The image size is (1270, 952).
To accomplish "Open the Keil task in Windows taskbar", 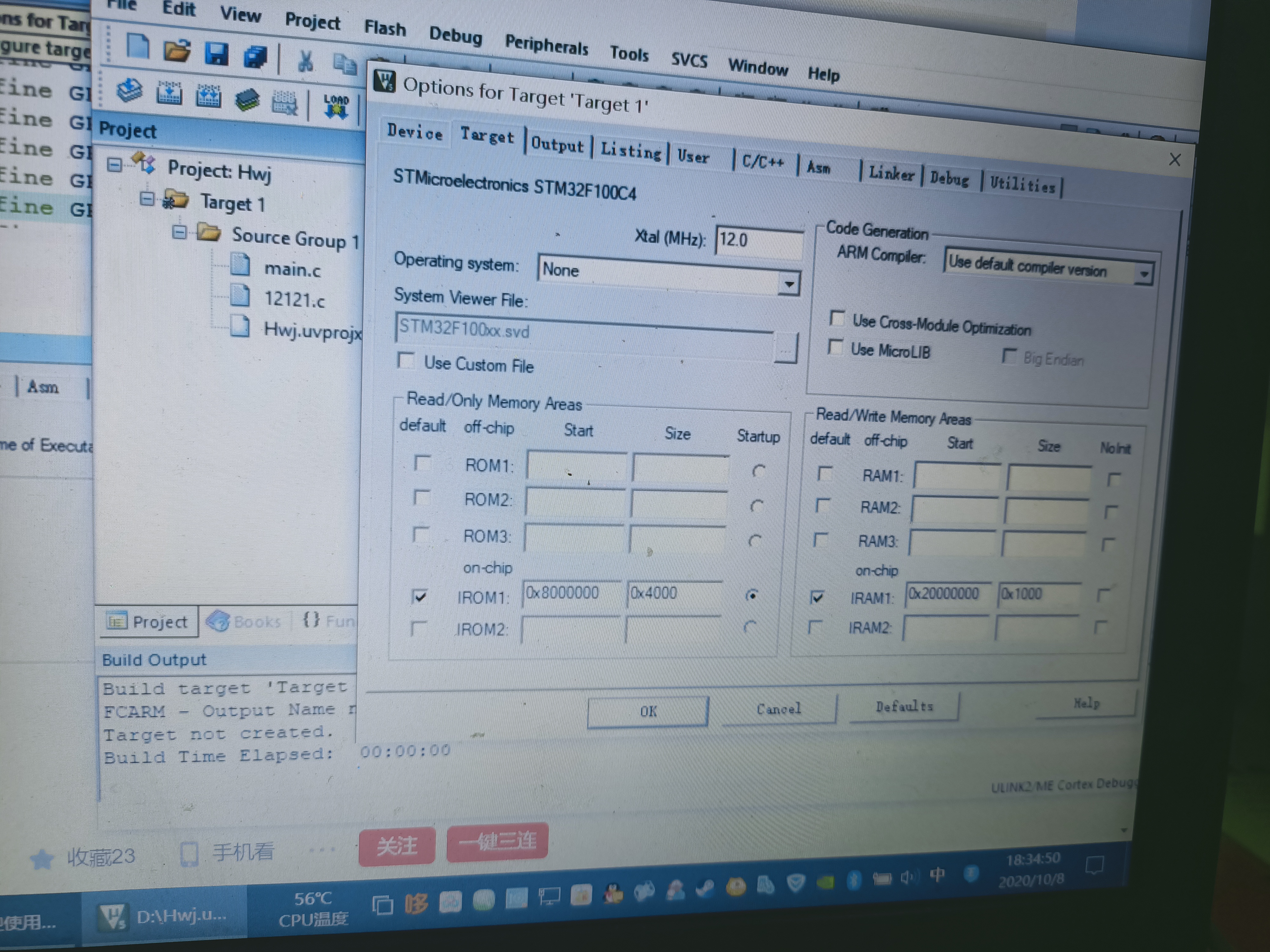I will 164,916.
